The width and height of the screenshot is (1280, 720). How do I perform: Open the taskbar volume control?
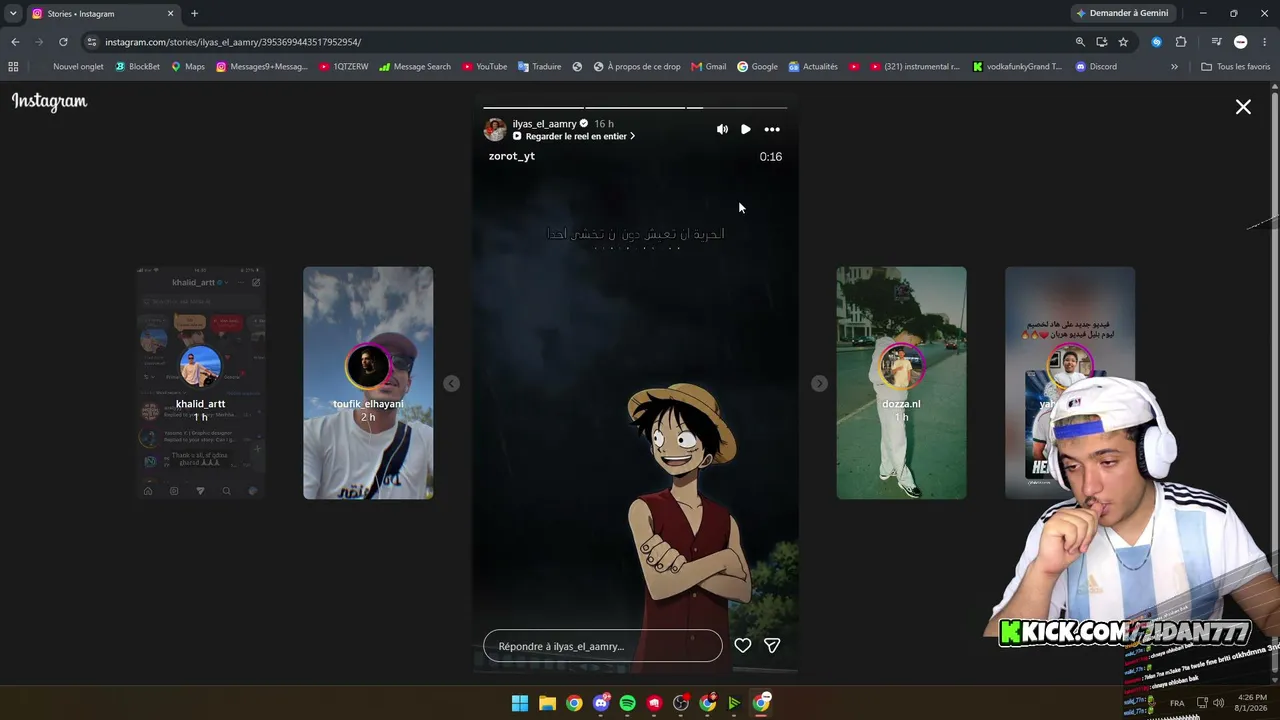click(x=1219, y=703)
